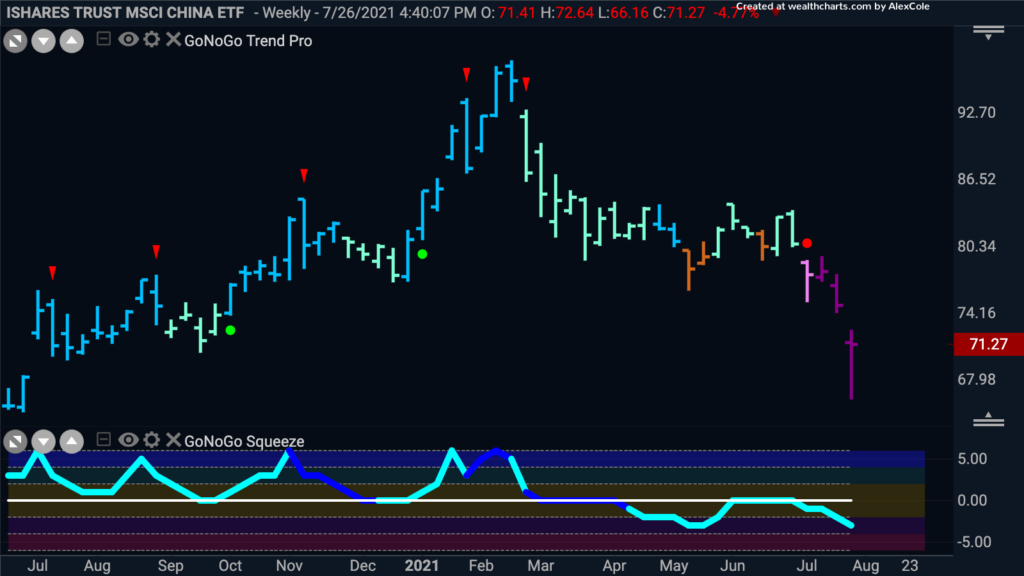Click GoNoGo Trend Pro resize icon
This screenshot has width=1024, height=576.
pos(16,41)
